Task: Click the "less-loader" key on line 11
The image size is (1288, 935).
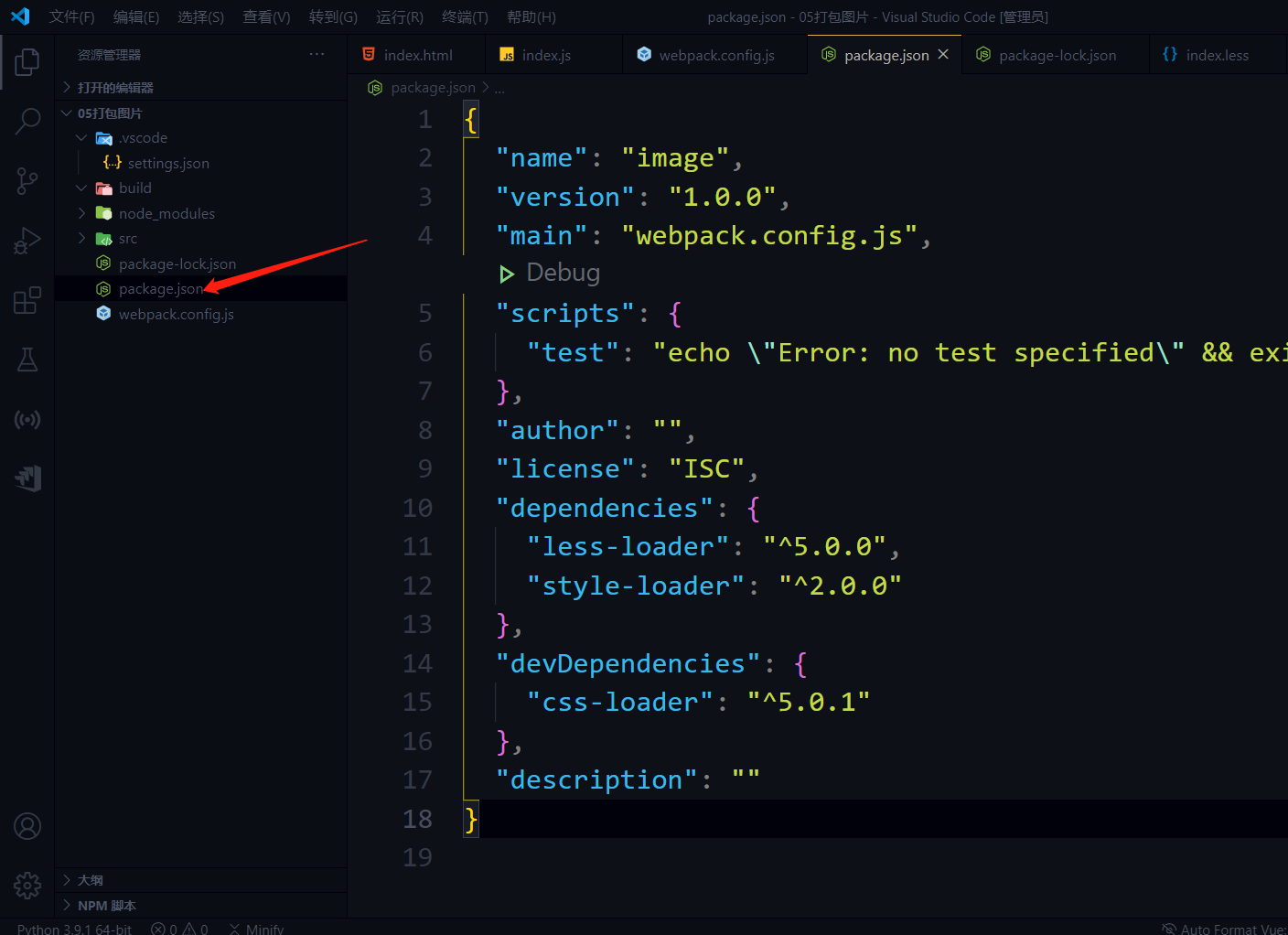Action: click(x=628, y=546)
